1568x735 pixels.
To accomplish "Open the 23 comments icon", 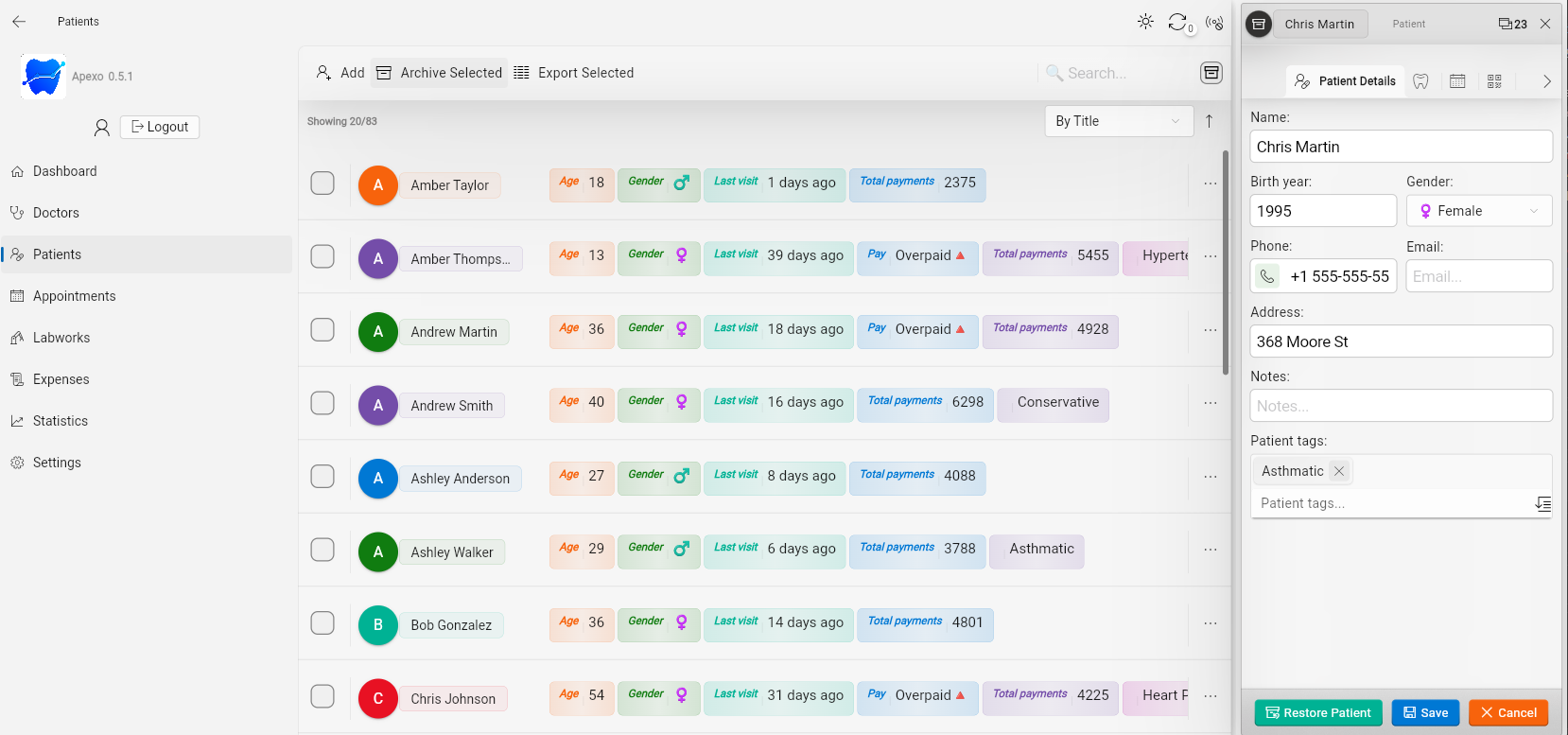I will (1512, 24).
